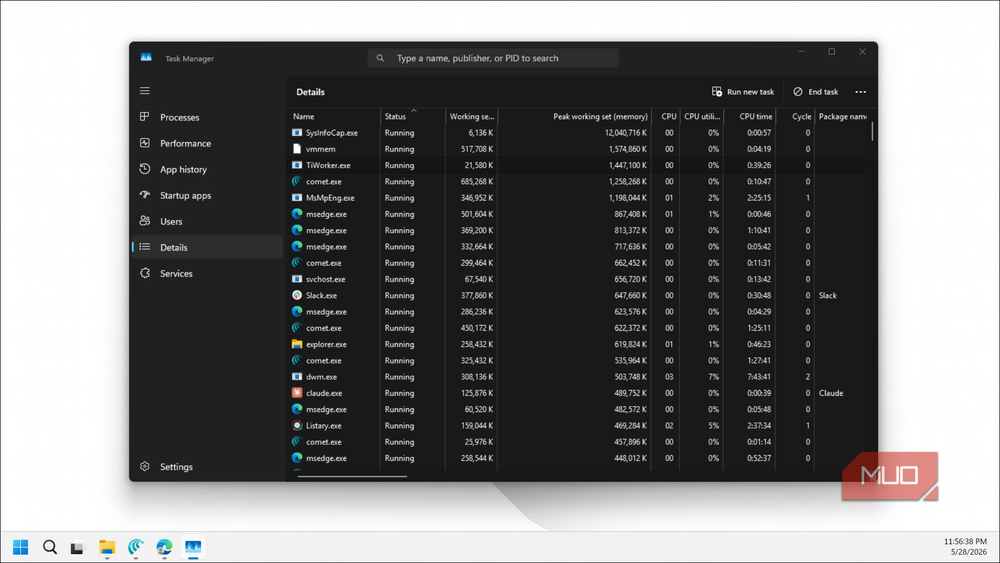The image size is (1000, 563).
Task: Click the Run new task button
Action: (743, 92)
